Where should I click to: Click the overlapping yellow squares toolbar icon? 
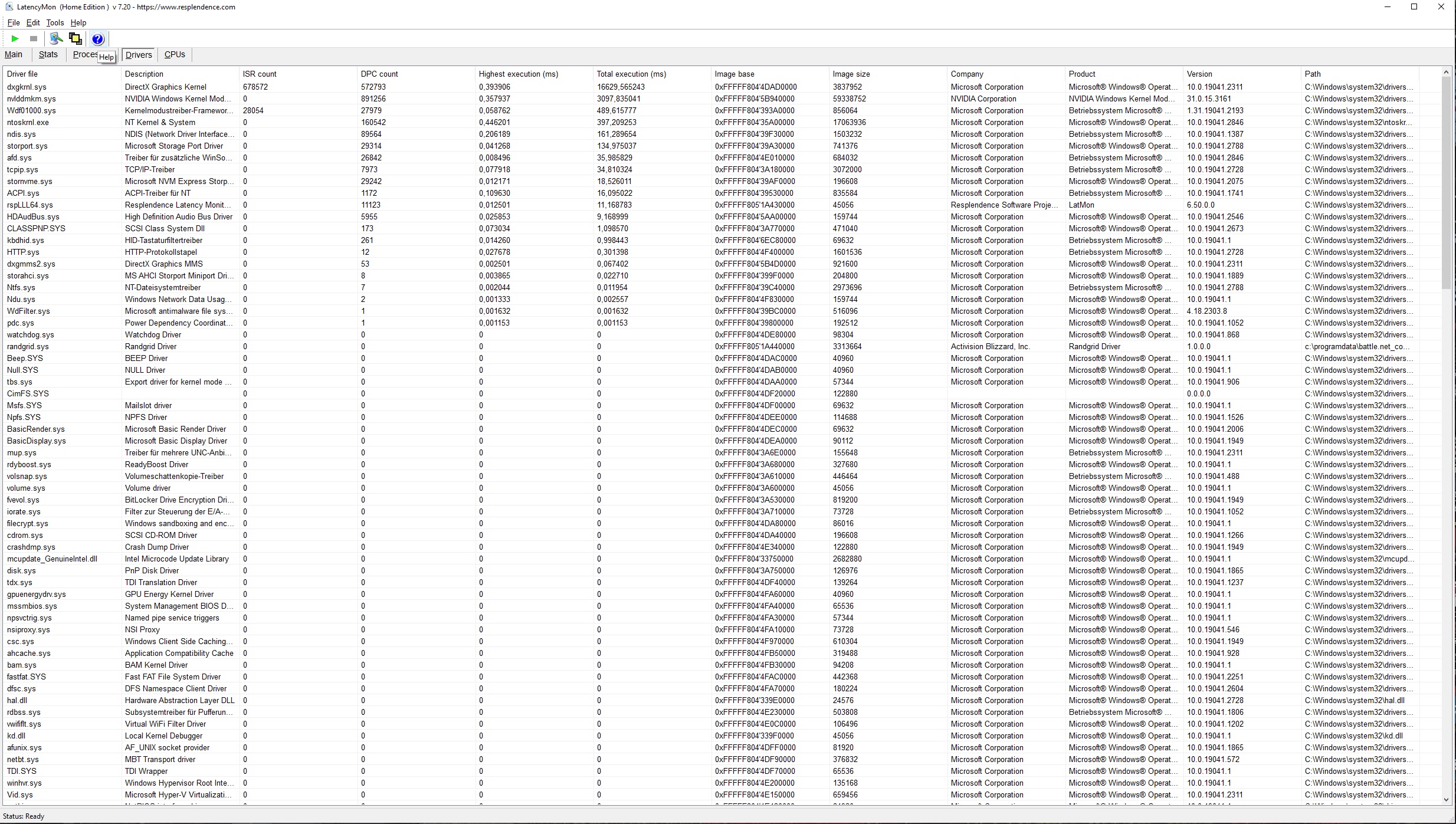point(76,39)
